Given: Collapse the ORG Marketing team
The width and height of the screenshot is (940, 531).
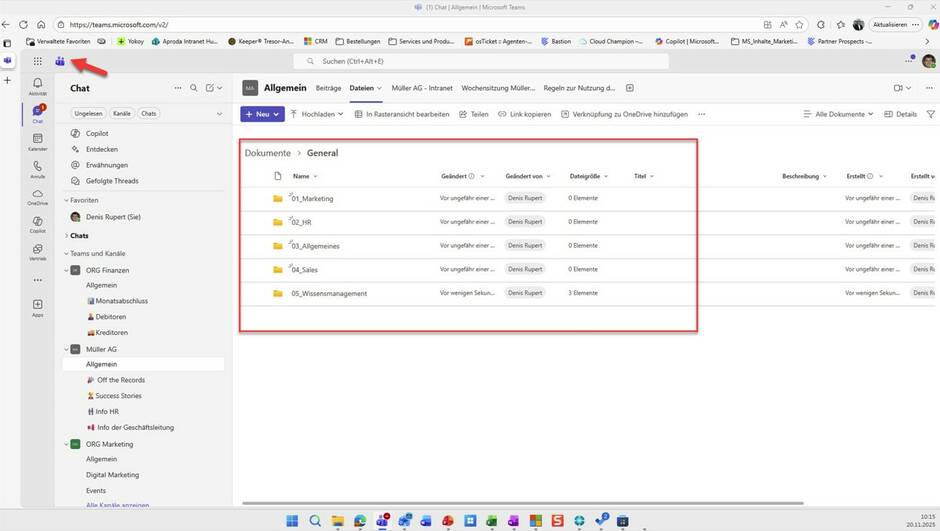Looking at the screenshot, I should [66, 444].
